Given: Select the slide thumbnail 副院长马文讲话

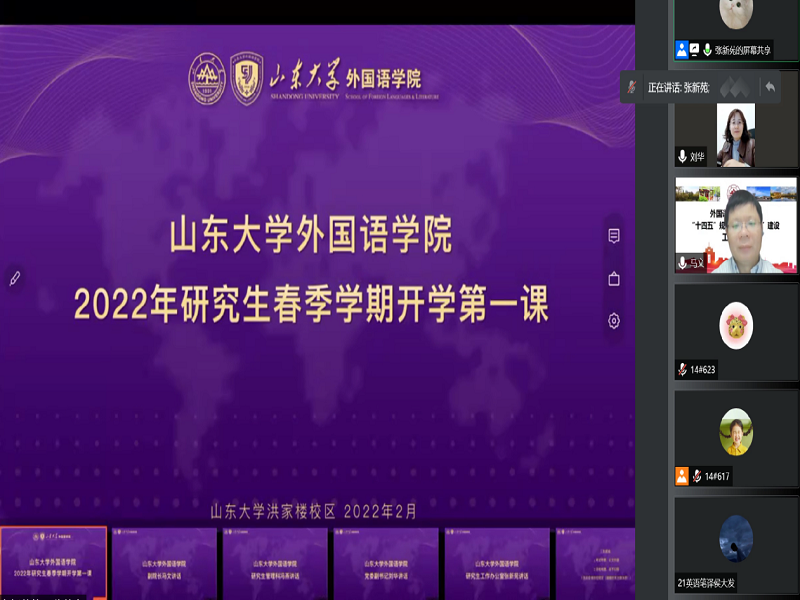Looking at the screenshot, I should 164,563.
